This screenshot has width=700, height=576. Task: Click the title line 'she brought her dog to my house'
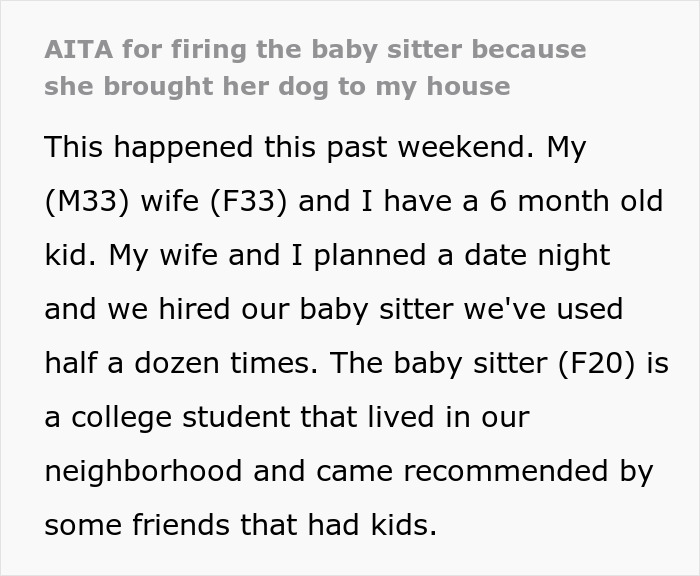tap(277, 86)
